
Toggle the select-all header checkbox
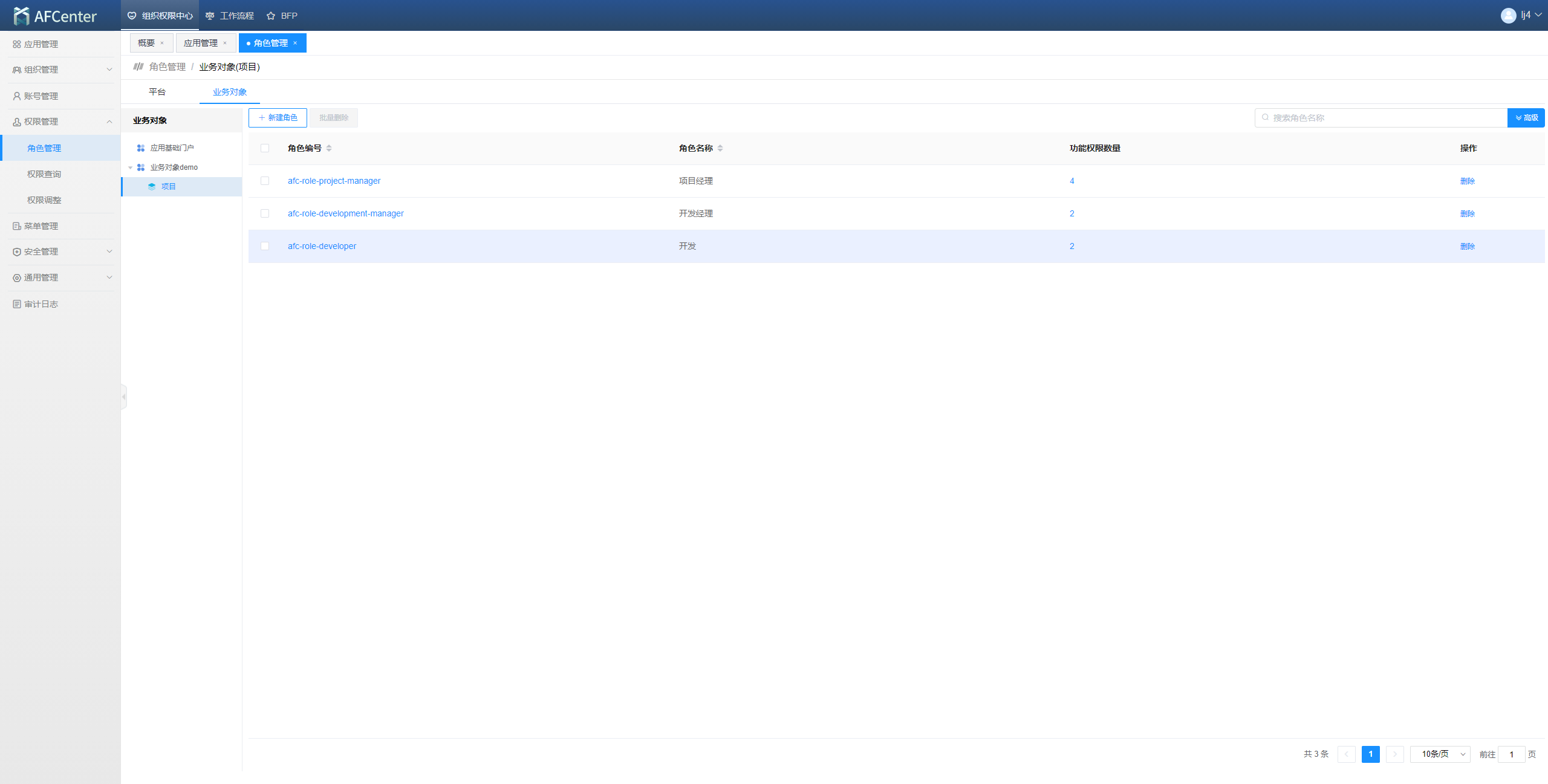tap(265, 148)
